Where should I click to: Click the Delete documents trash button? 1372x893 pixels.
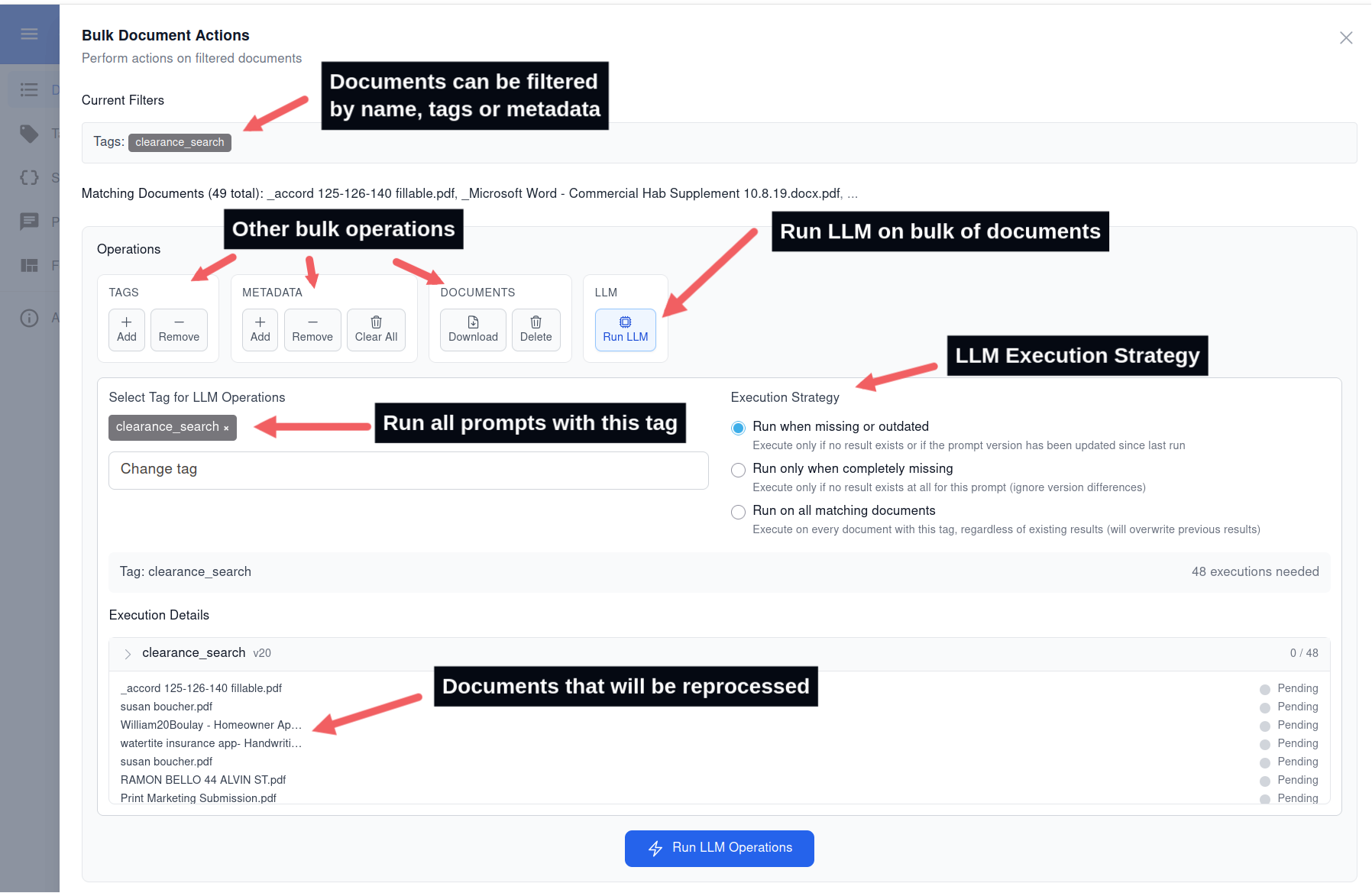coord(536,329)
